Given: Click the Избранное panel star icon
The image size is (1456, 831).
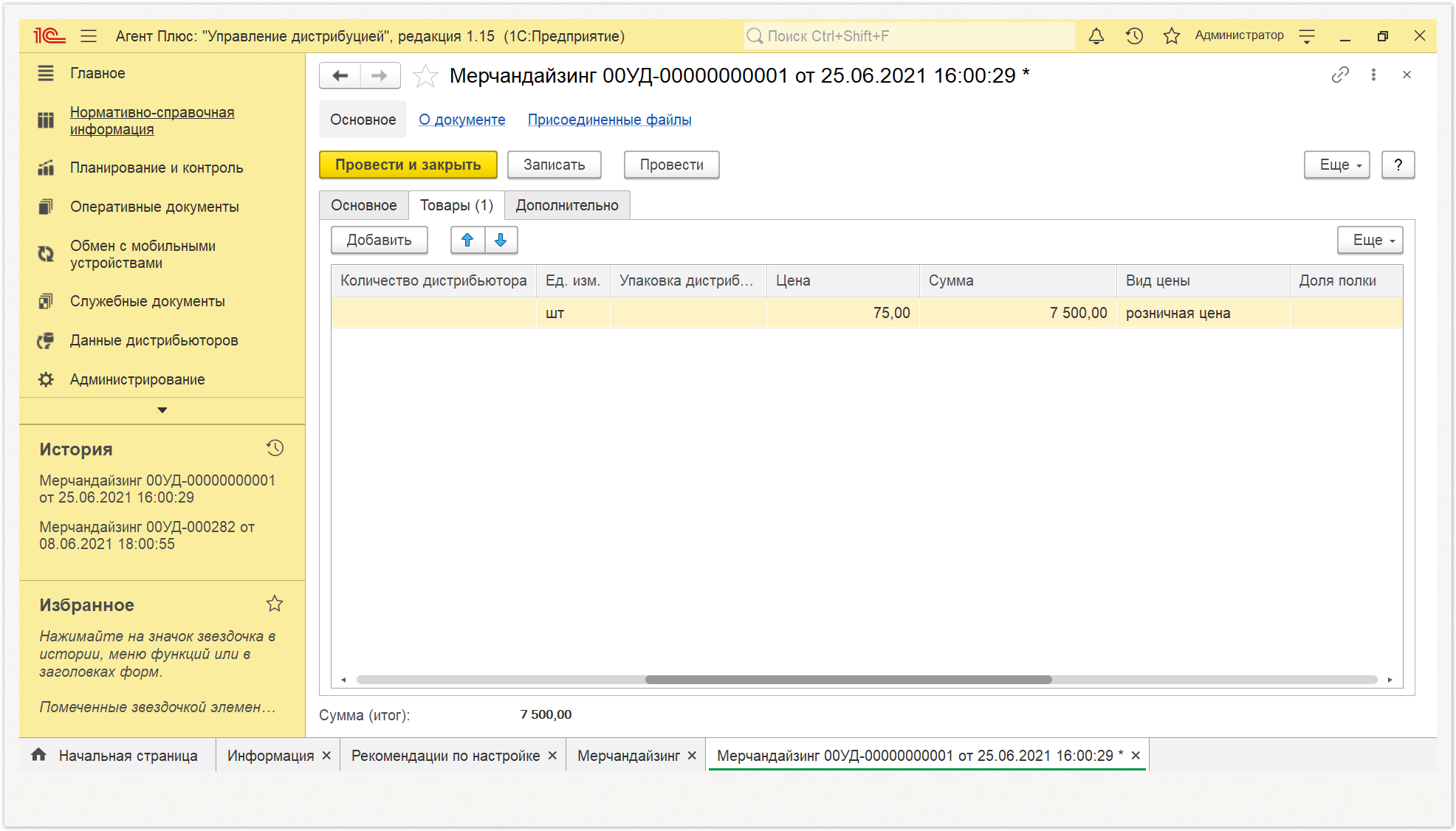Looking at the screenshot, I should pos(275,604).
